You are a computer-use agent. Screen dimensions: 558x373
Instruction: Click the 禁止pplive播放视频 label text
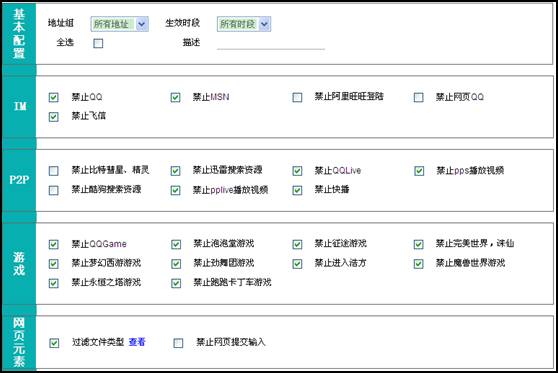(x=230, y=190)
